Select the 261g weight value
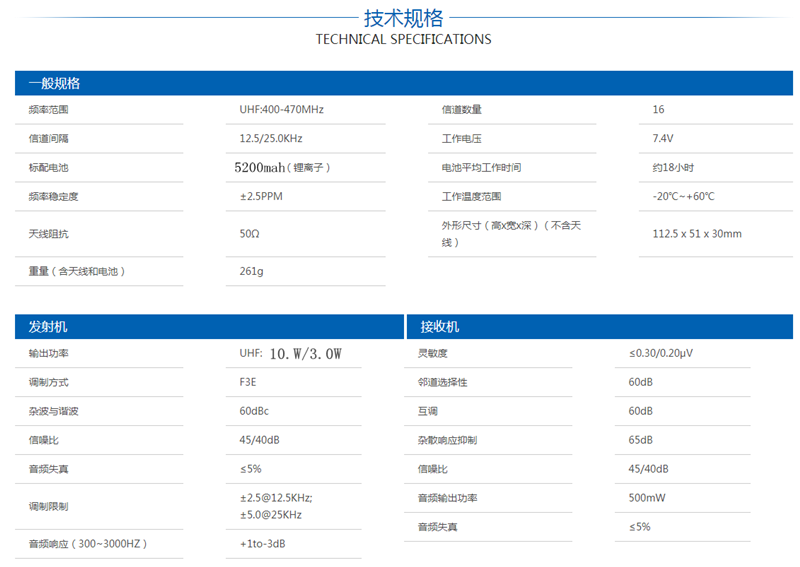 click(252, 272)
